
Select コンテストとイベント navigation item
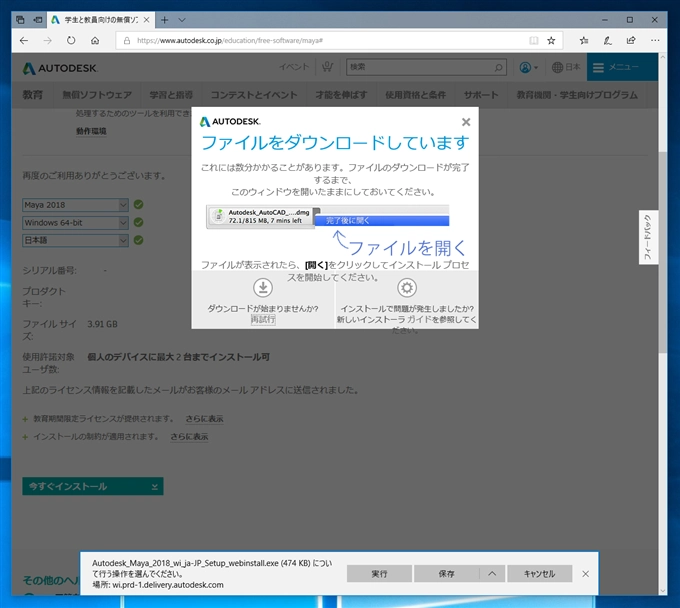pos(254,95)
